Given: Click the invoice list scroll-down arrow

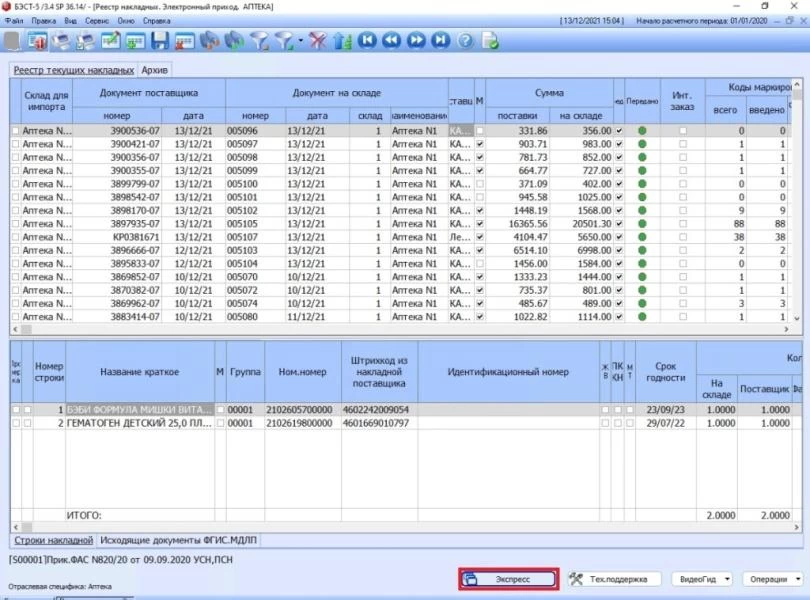Looking at the screenshot, I should 797,318.
